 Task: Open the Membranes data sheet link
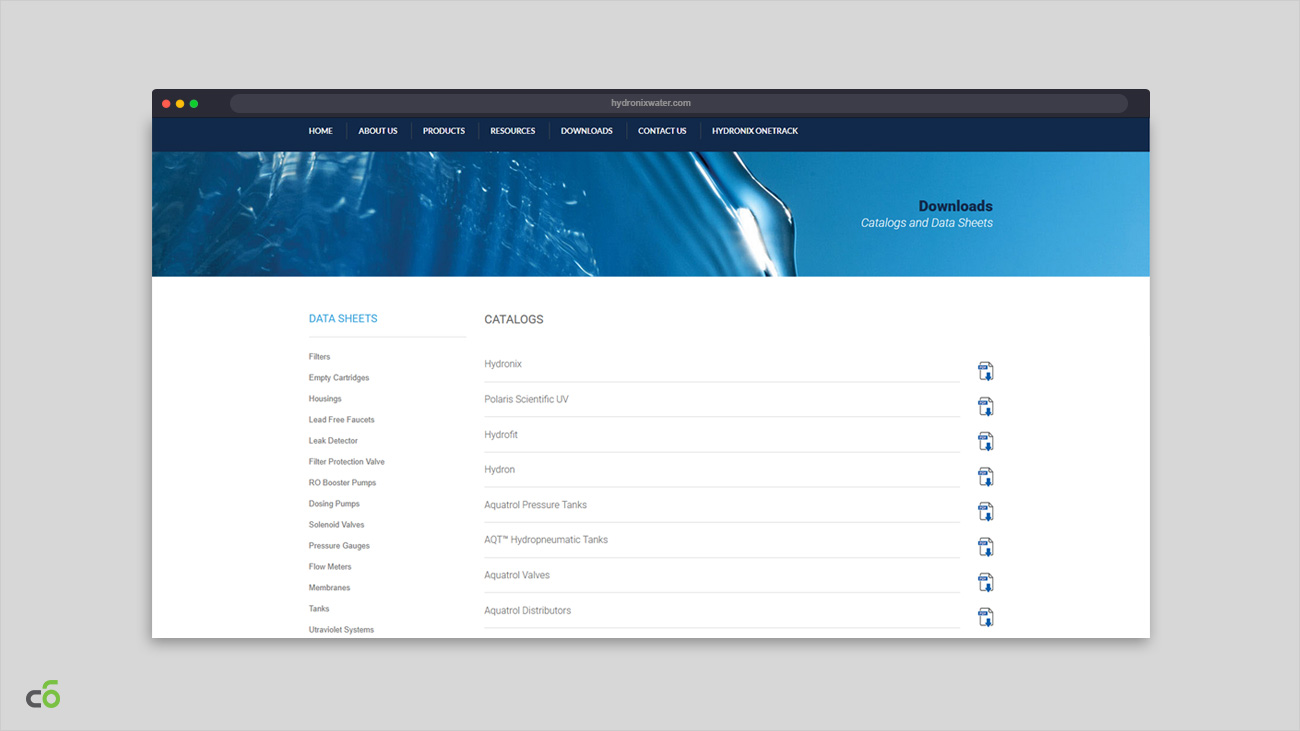coord(329,588)
